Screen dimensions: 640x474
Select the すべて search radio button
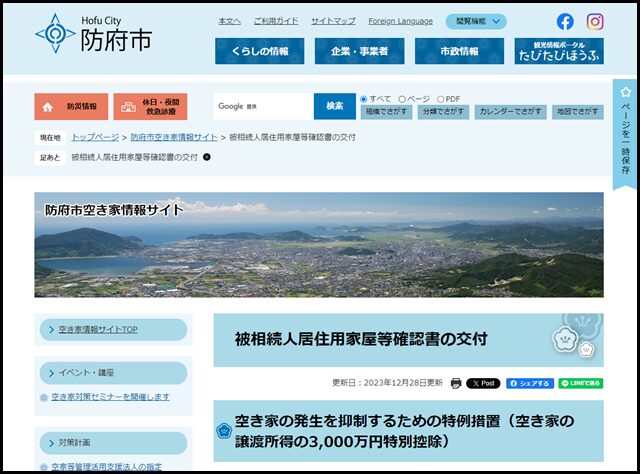(364, 99)
